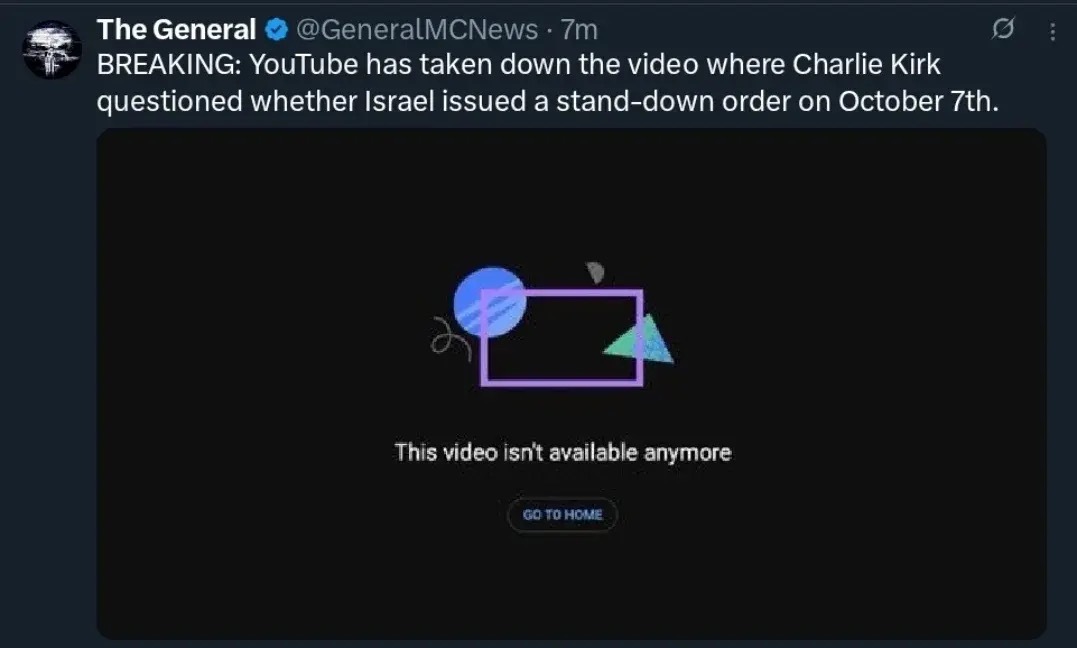Click "Charlie Kirk" in the post text
This screenshot has height=648, width=1077.
coord(866,65)
